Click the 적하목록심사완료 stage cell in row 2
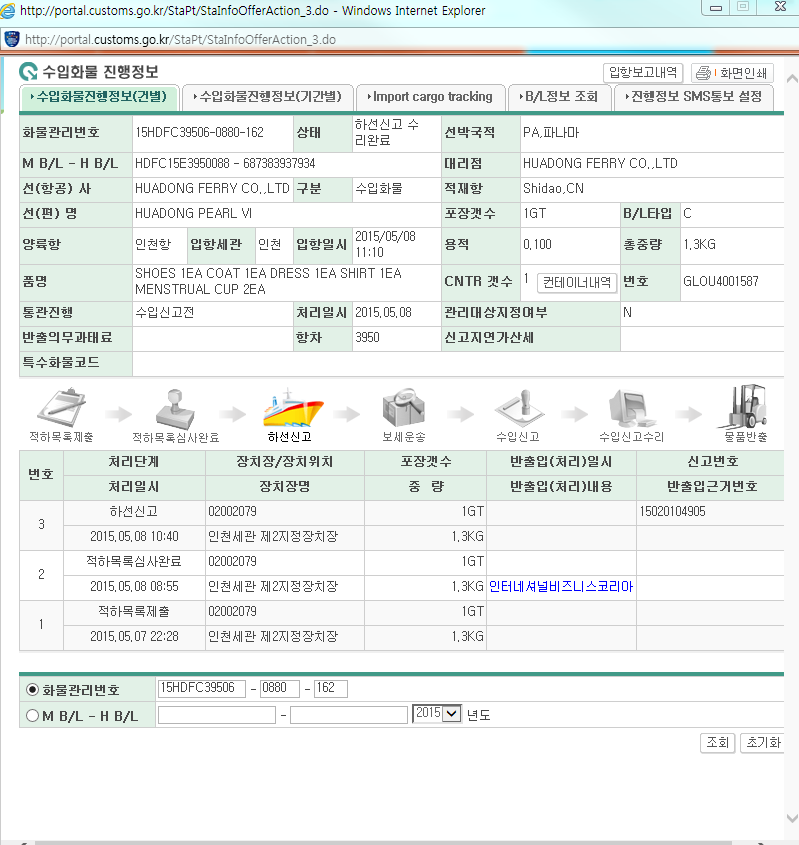 (x=134, y=562)
